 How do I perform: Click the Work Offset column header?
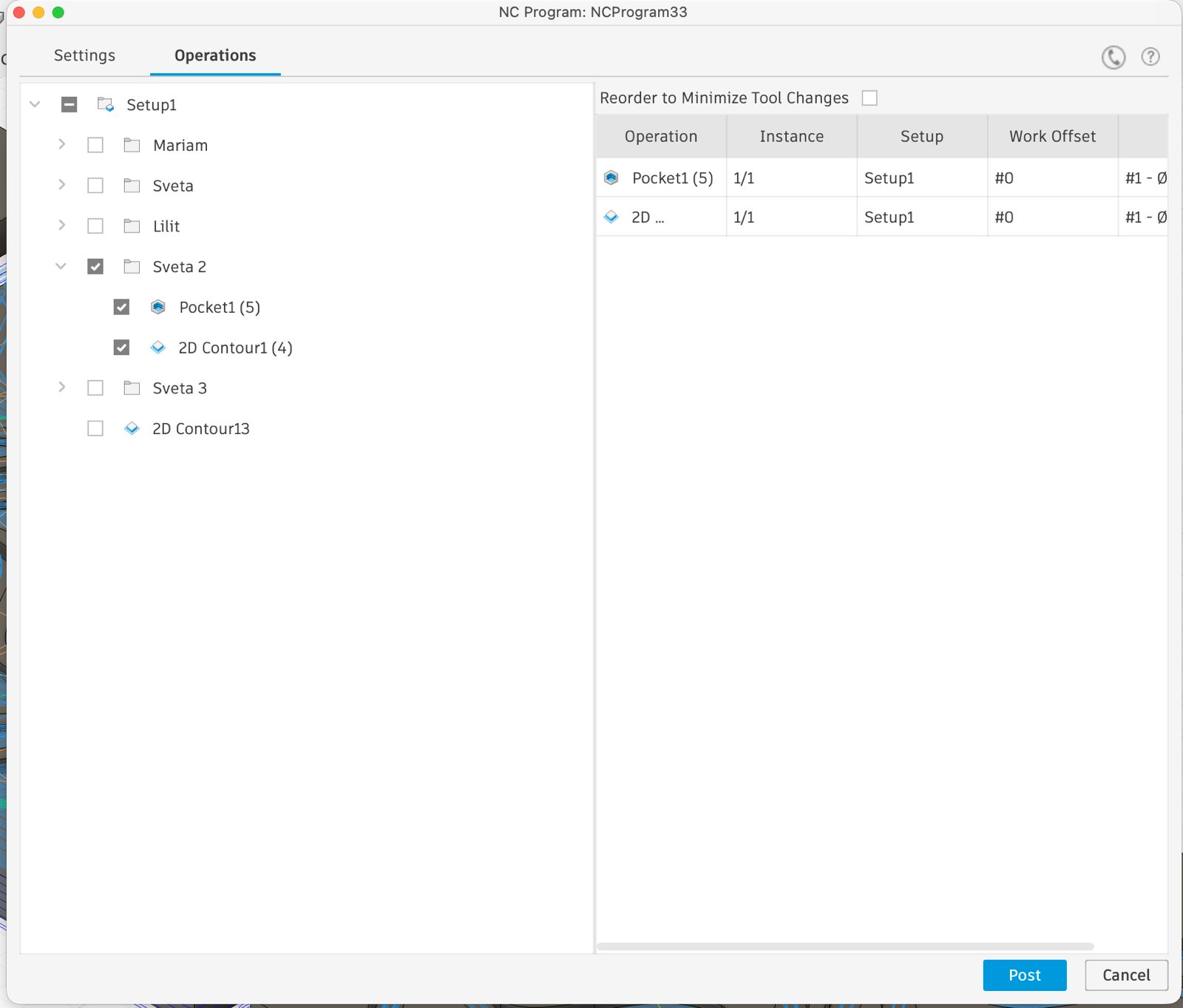click(1051, 137)
